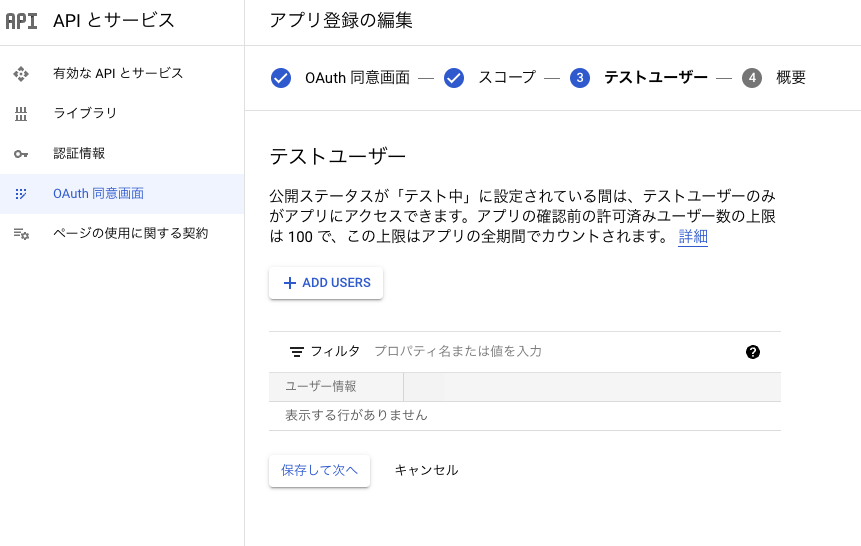The width and height of the screenshot is (861, 546).
Task: Select OAuth 同意画面 in sidebar
Action: coord(122,194)
